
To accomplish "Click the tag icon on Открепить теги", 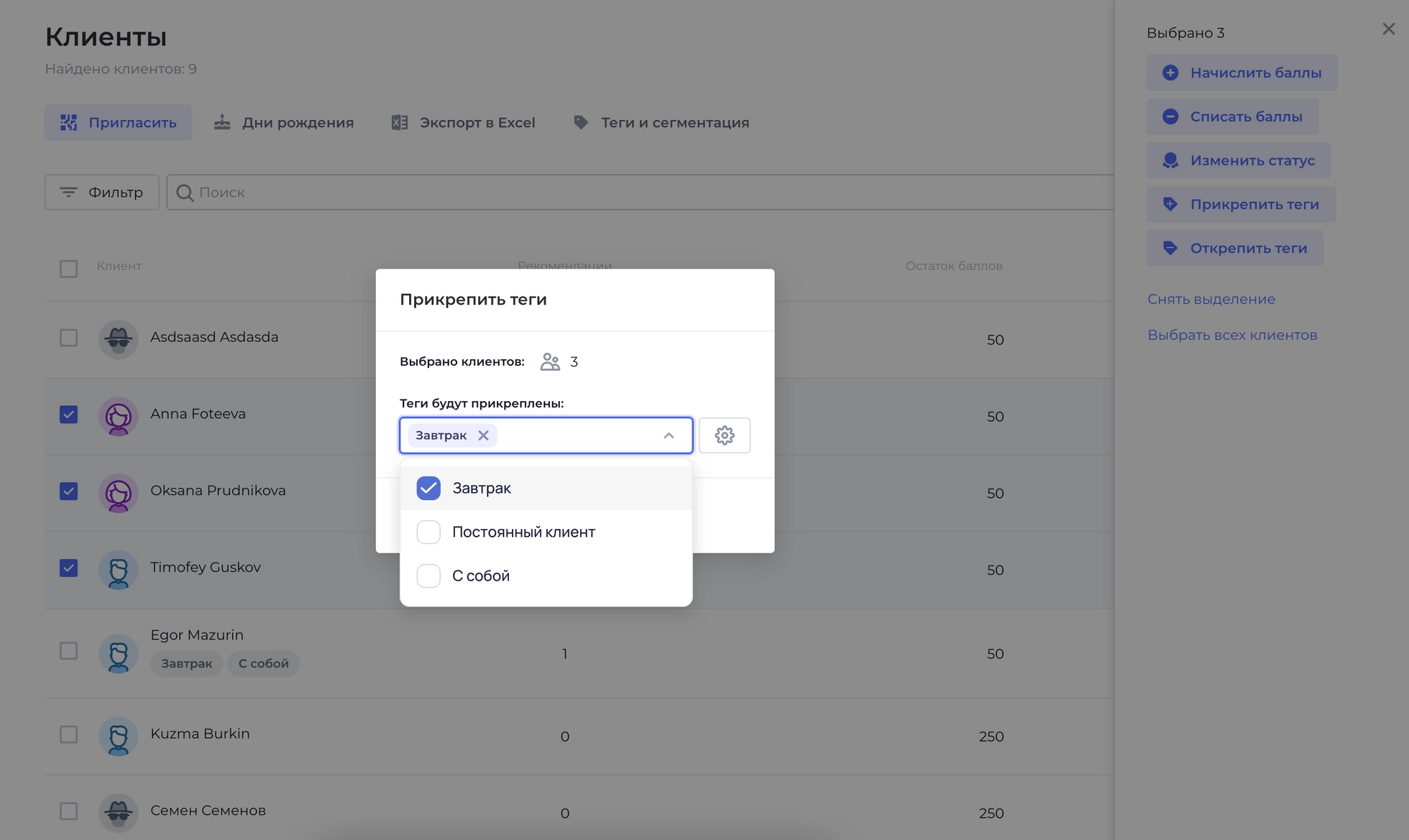I will pyautogui.click(x=1170, y=248).
